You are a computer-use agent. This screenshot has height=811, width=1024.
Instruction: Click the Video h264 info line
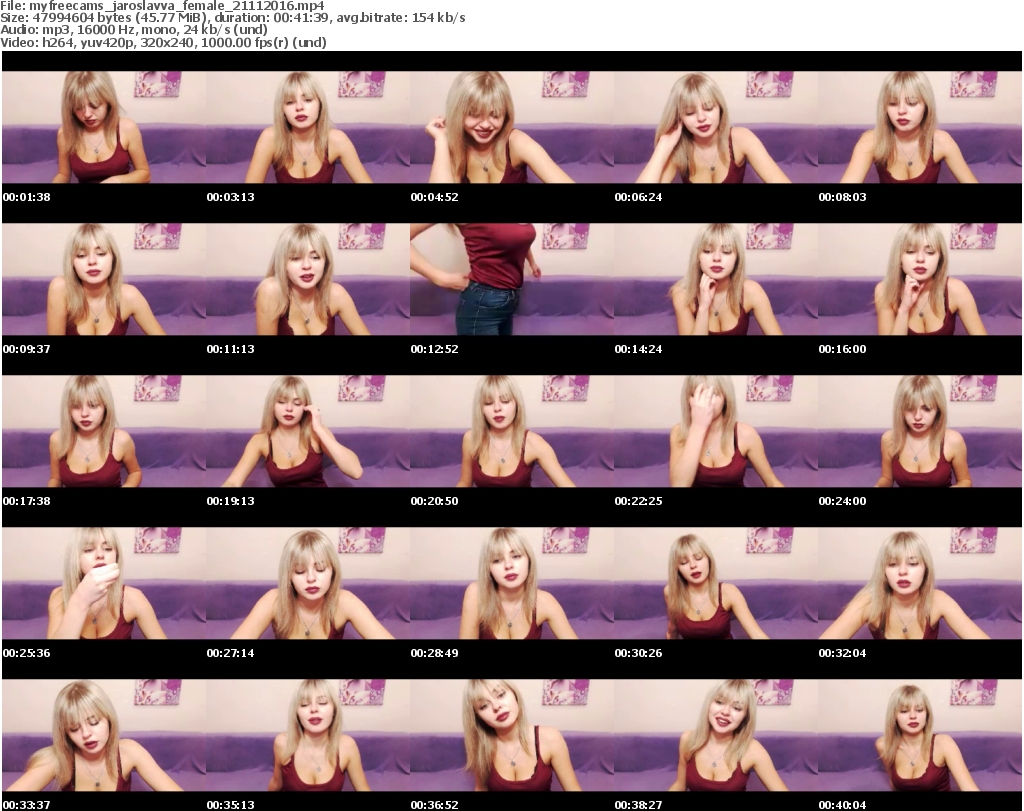pyautogui.click(x=163, y=42)
